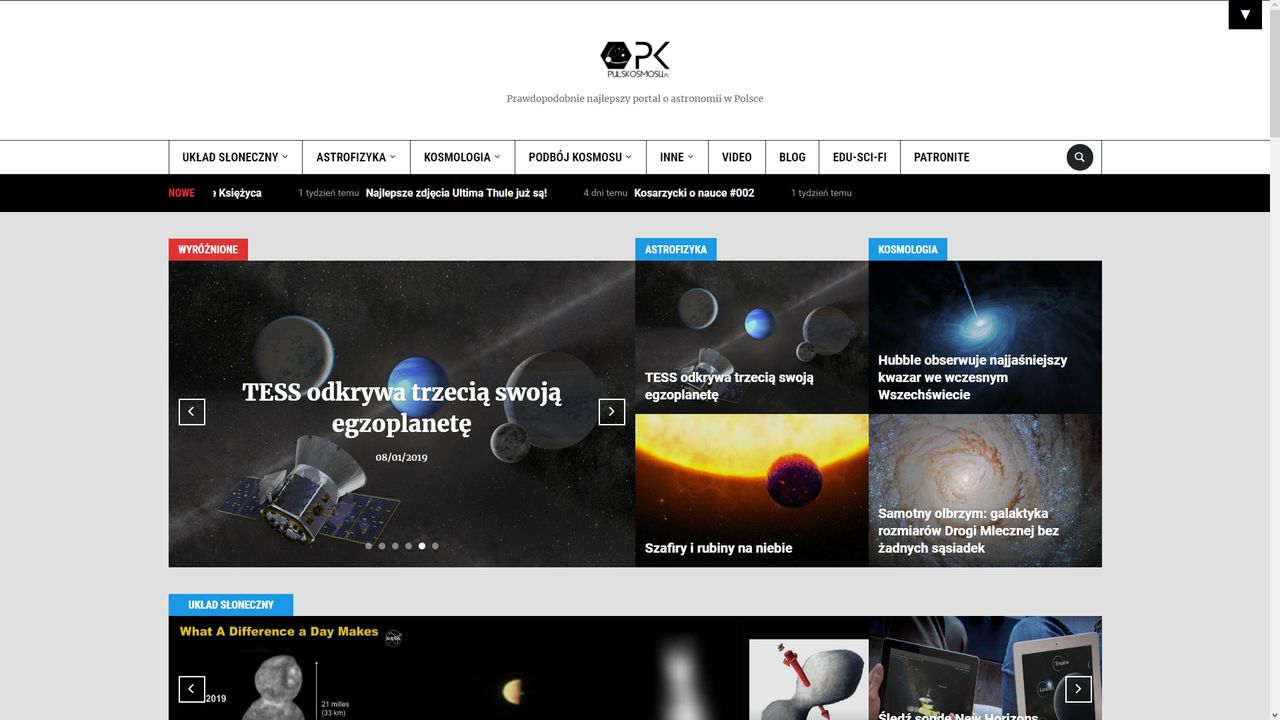This screenshot has width=1280, height=720.
Task: Click the black triangle button at top right
Action: pyautogui.click(x=1245, y=15)
